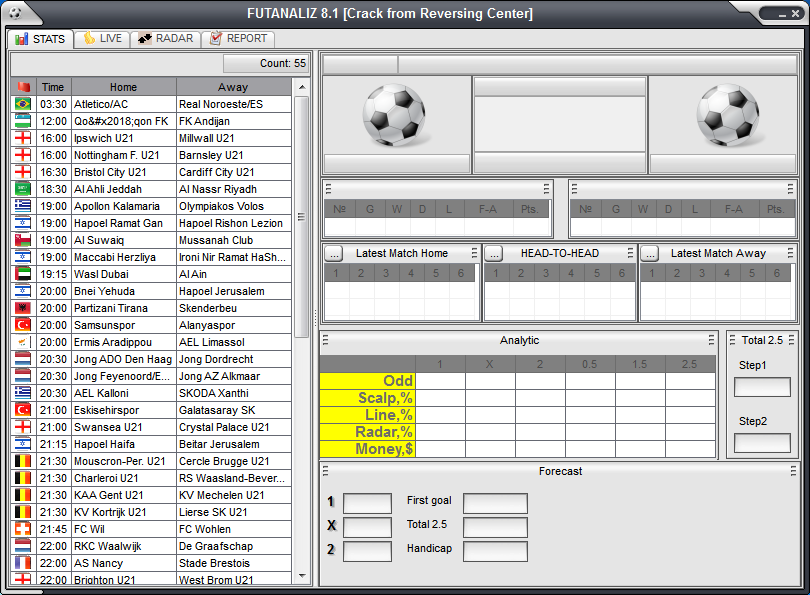The width and height of the screenshot is (810, 595).
Task: Click Albania flag in Partizani Tirana row
Action: point(23,308)
